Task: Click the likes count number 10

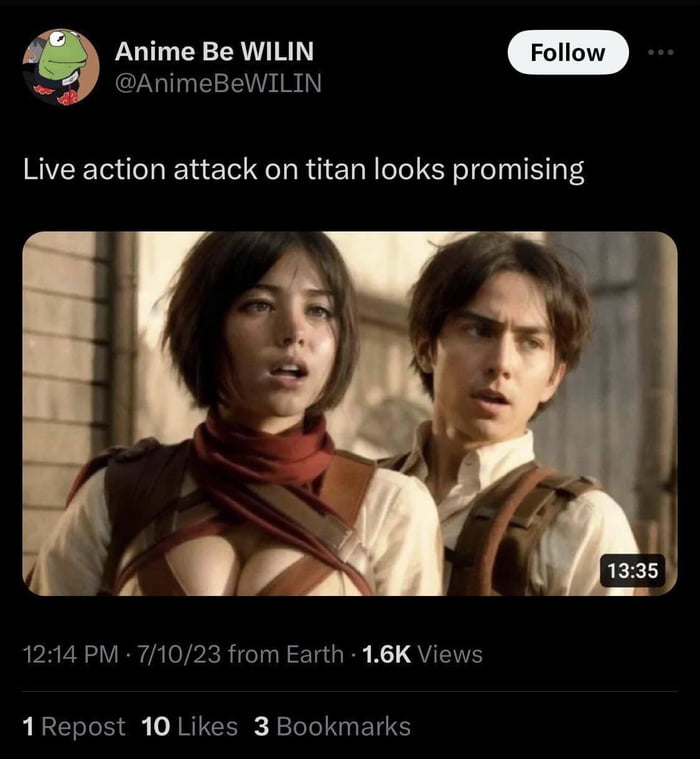Action: [156, 727]
